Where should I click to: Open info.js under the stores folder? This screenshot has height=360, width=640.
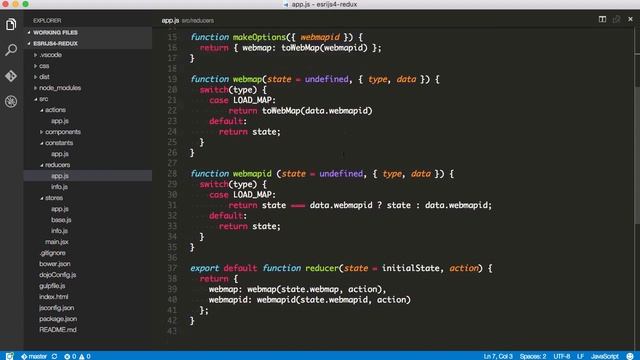[x=59, y=231]
